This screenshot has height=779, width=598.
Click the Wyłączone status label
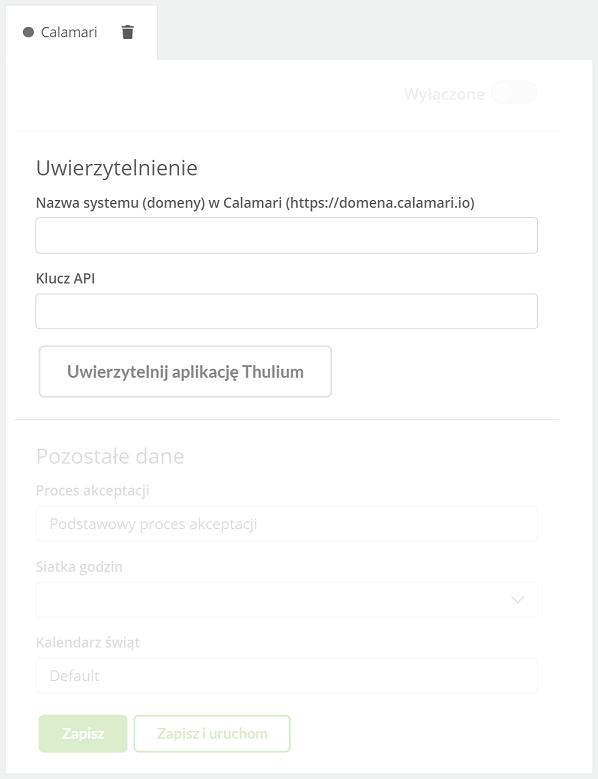(x=444, y=94)
